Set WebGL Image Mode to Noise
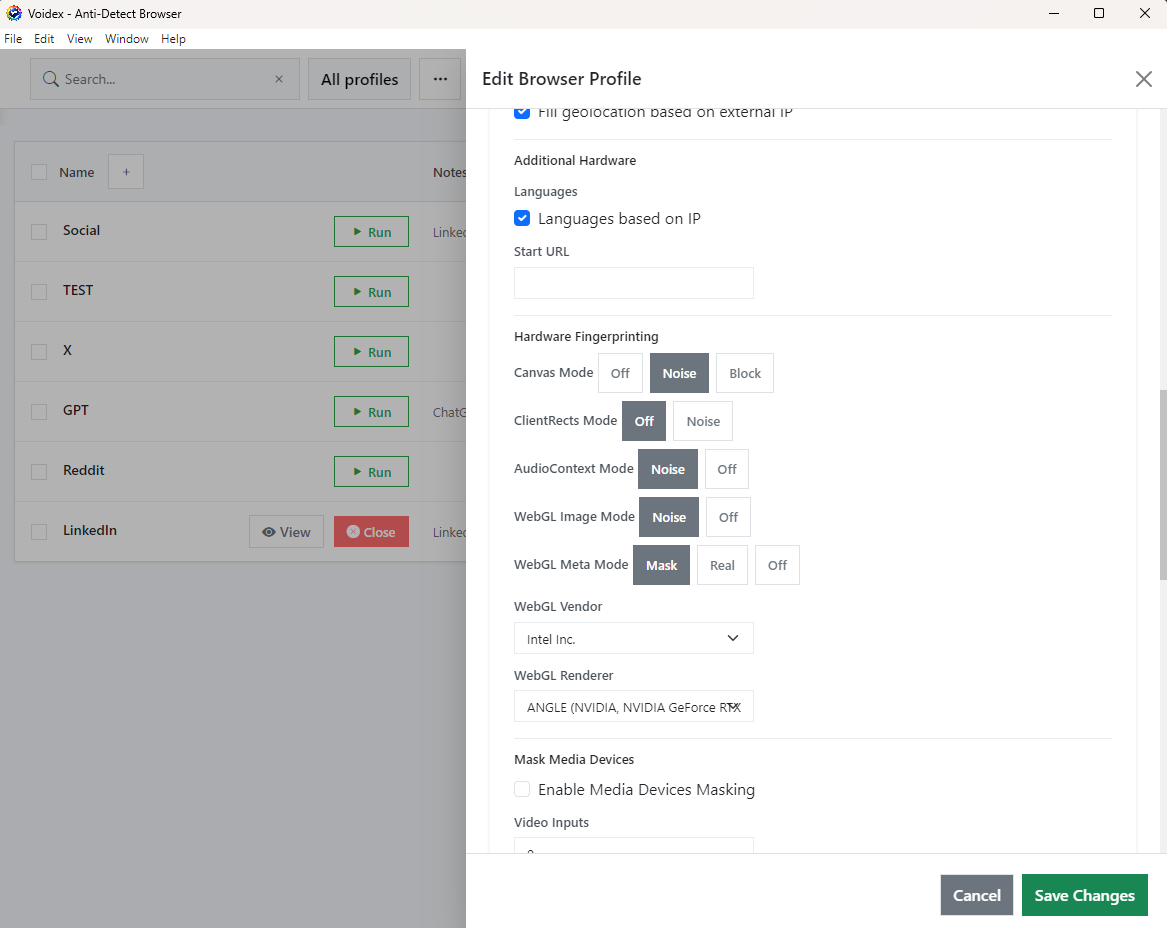 pos(669,517)
